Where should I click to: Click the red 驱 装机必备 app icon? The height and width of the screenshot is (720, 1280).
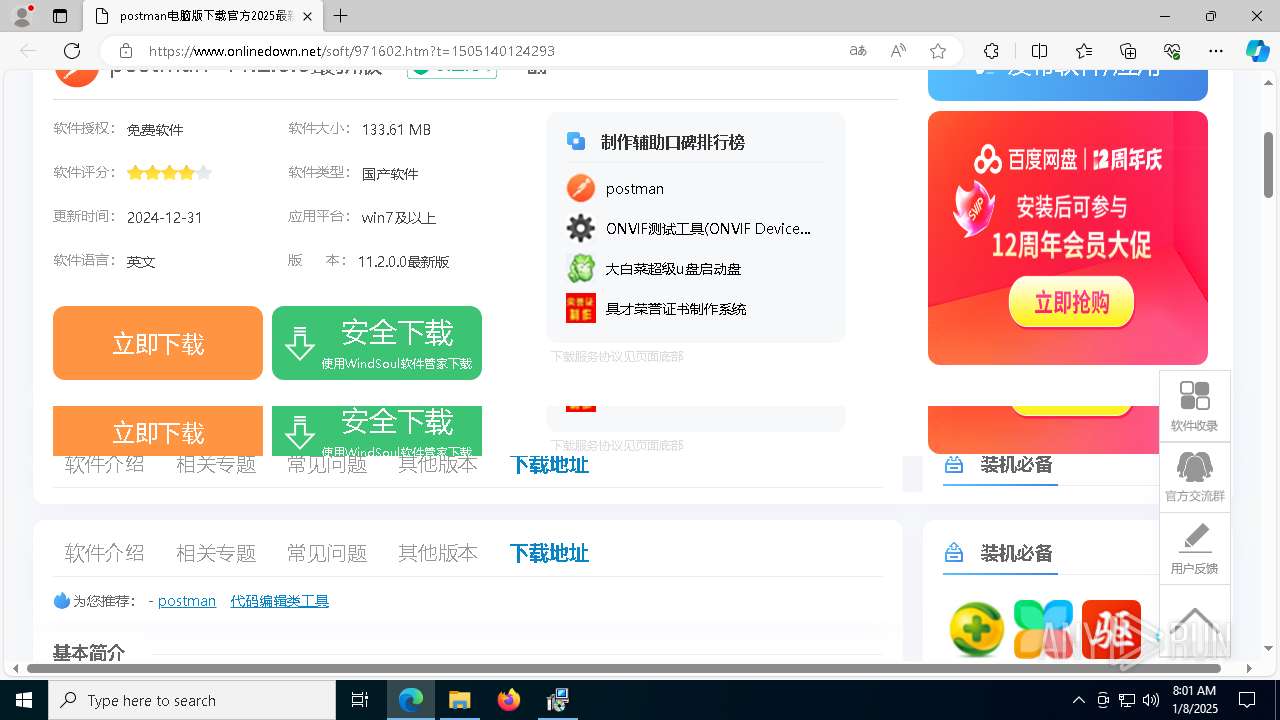coord(1112,629)
